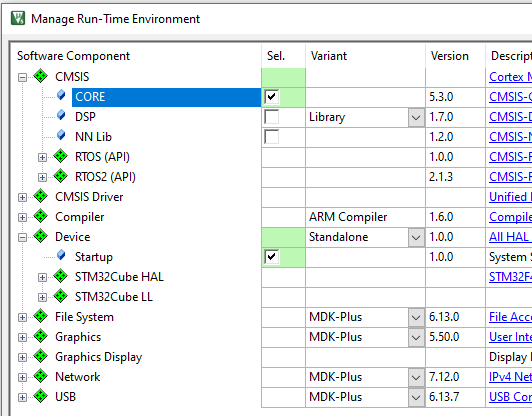Click the Network green diamond icon
Image resolution: width=532 pixels, height=416 pixels.
click(41, 376)
